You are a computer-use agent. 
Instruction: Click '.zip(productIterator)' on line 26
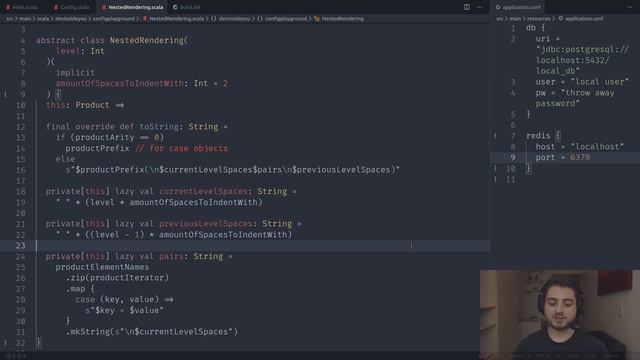[117, 278]
